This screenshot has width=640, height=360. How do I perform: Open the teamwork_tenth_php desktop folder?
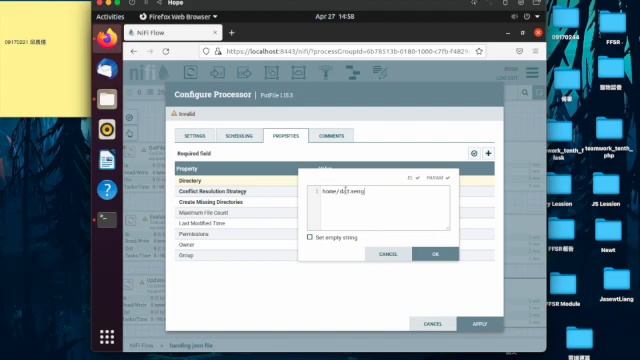tap(609, 138)
